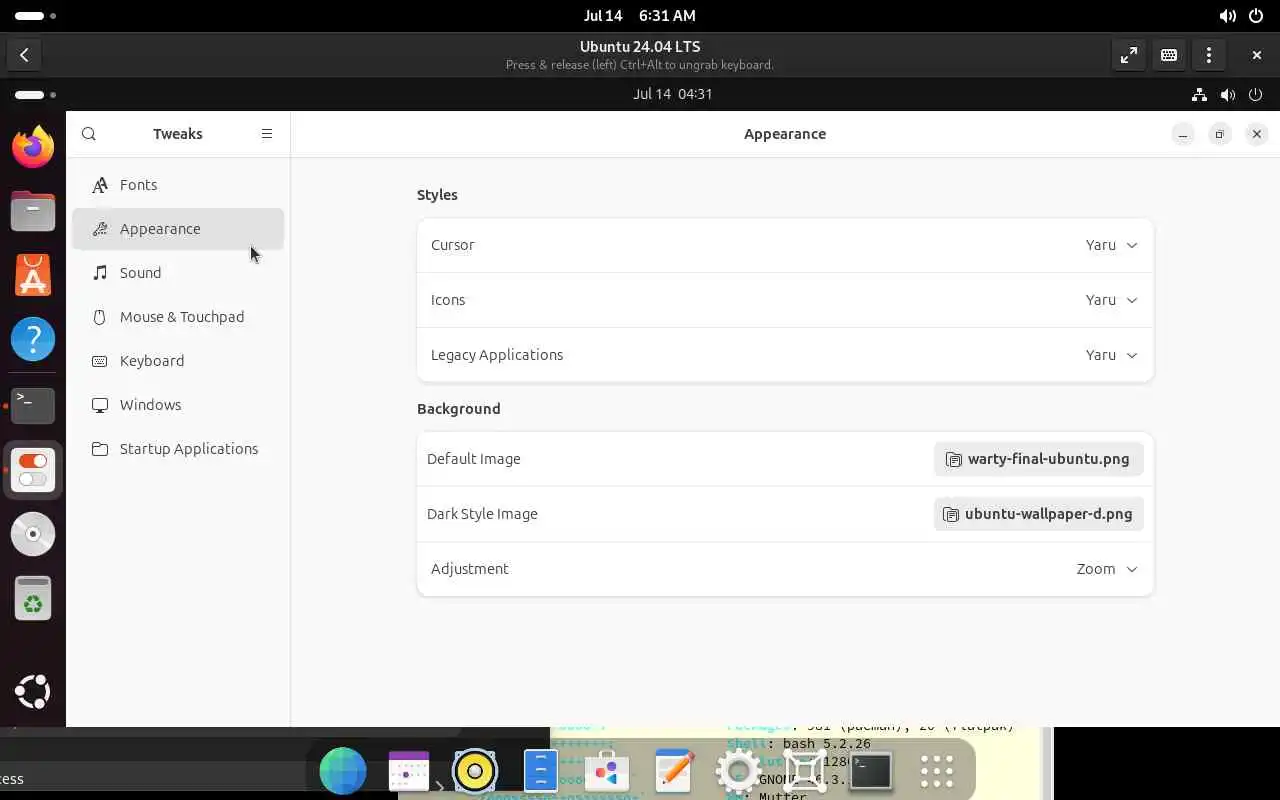Image resolution: width=1280 pixels, height=800 pixels.
Task: Click the Tweaks toggle icon in dock
Action: point(33,470)
